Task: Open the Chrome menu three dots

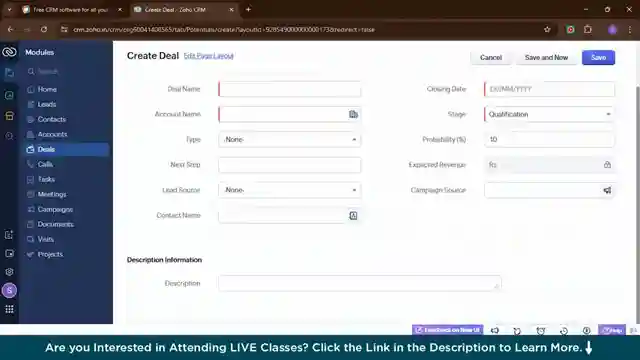Action: [x=630, y=29]
